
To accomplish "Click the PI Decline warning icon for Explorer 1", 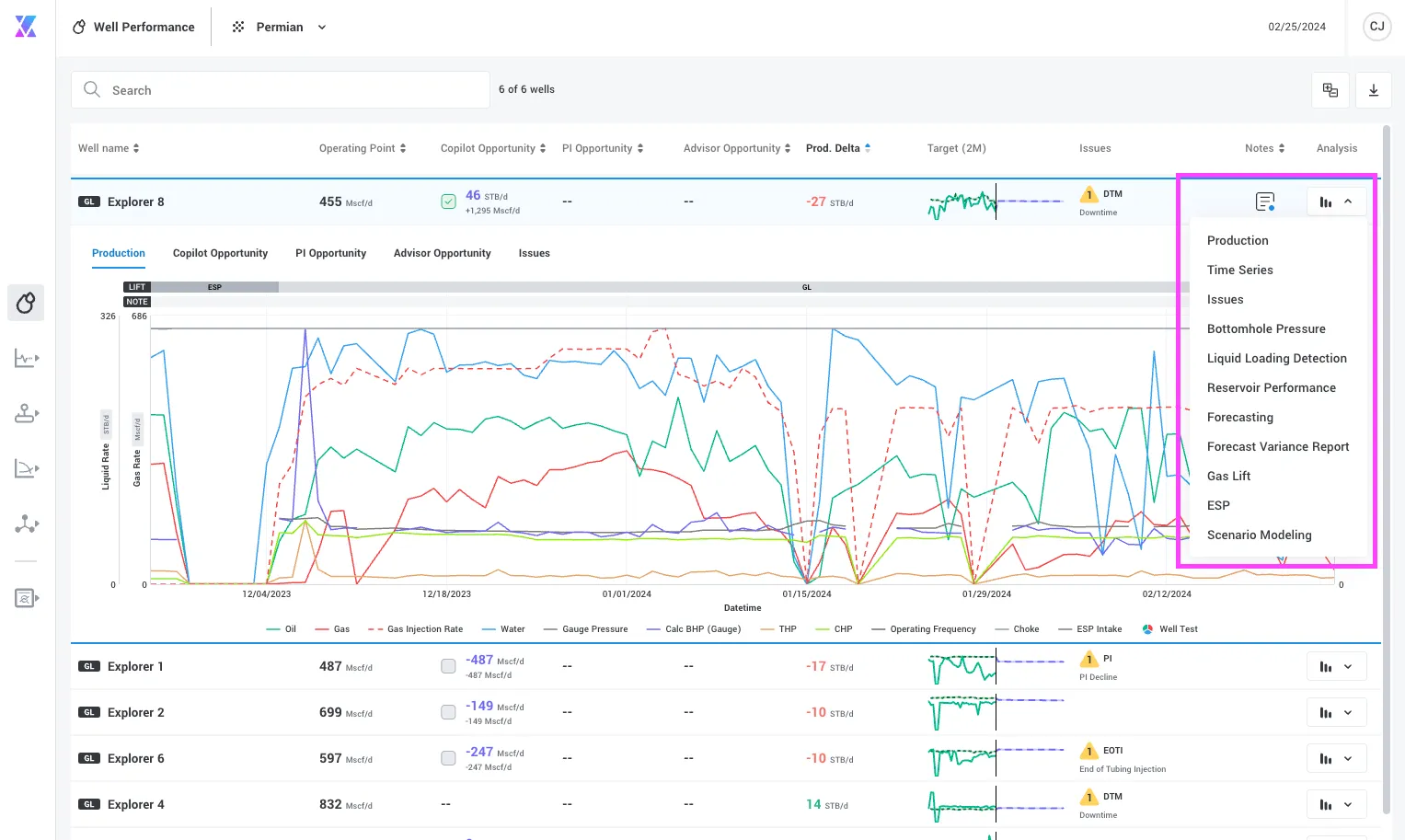I will tap(1089, 659).
